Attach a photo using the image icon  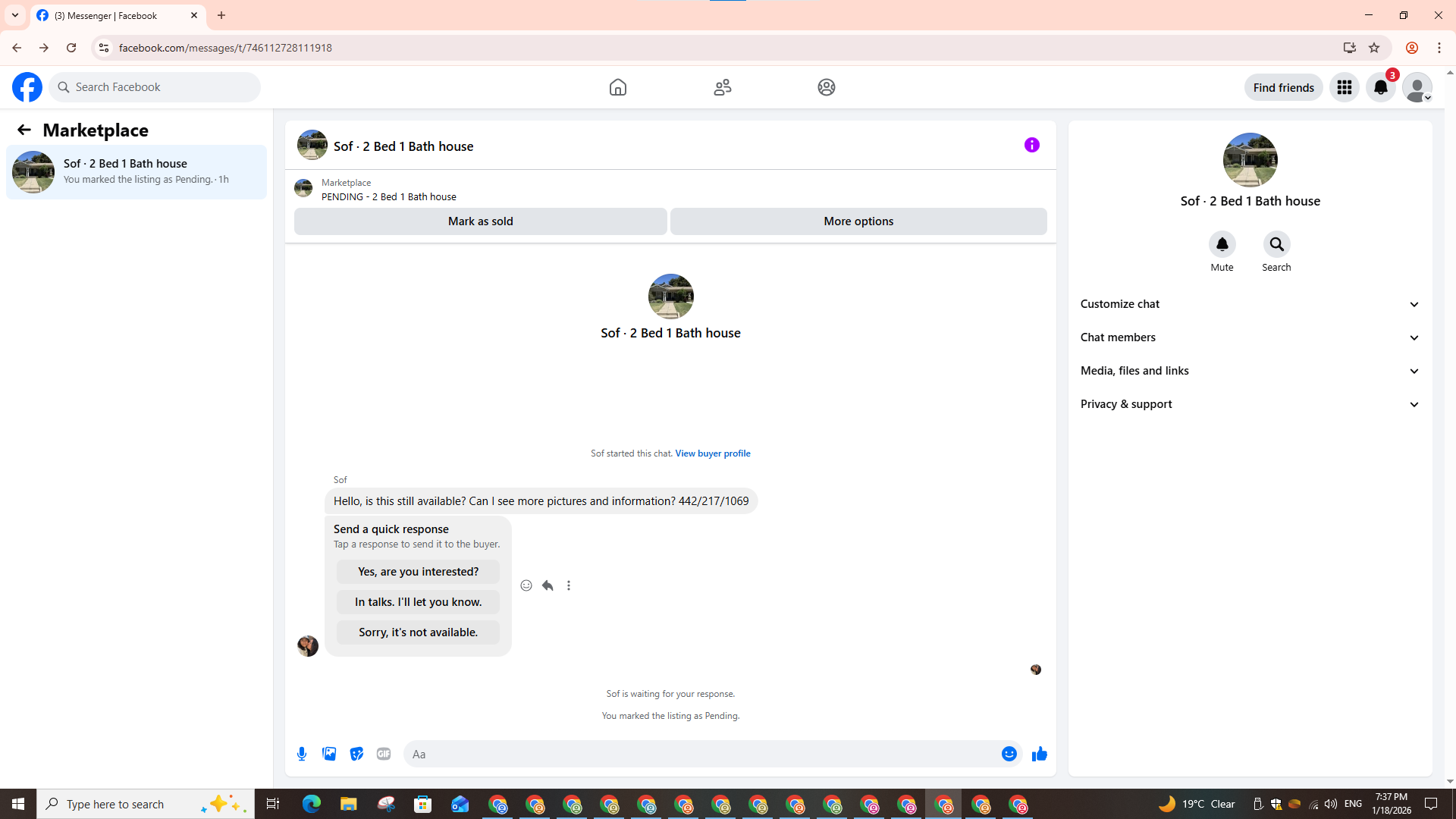pyautogui.click(x=329, y=754)
